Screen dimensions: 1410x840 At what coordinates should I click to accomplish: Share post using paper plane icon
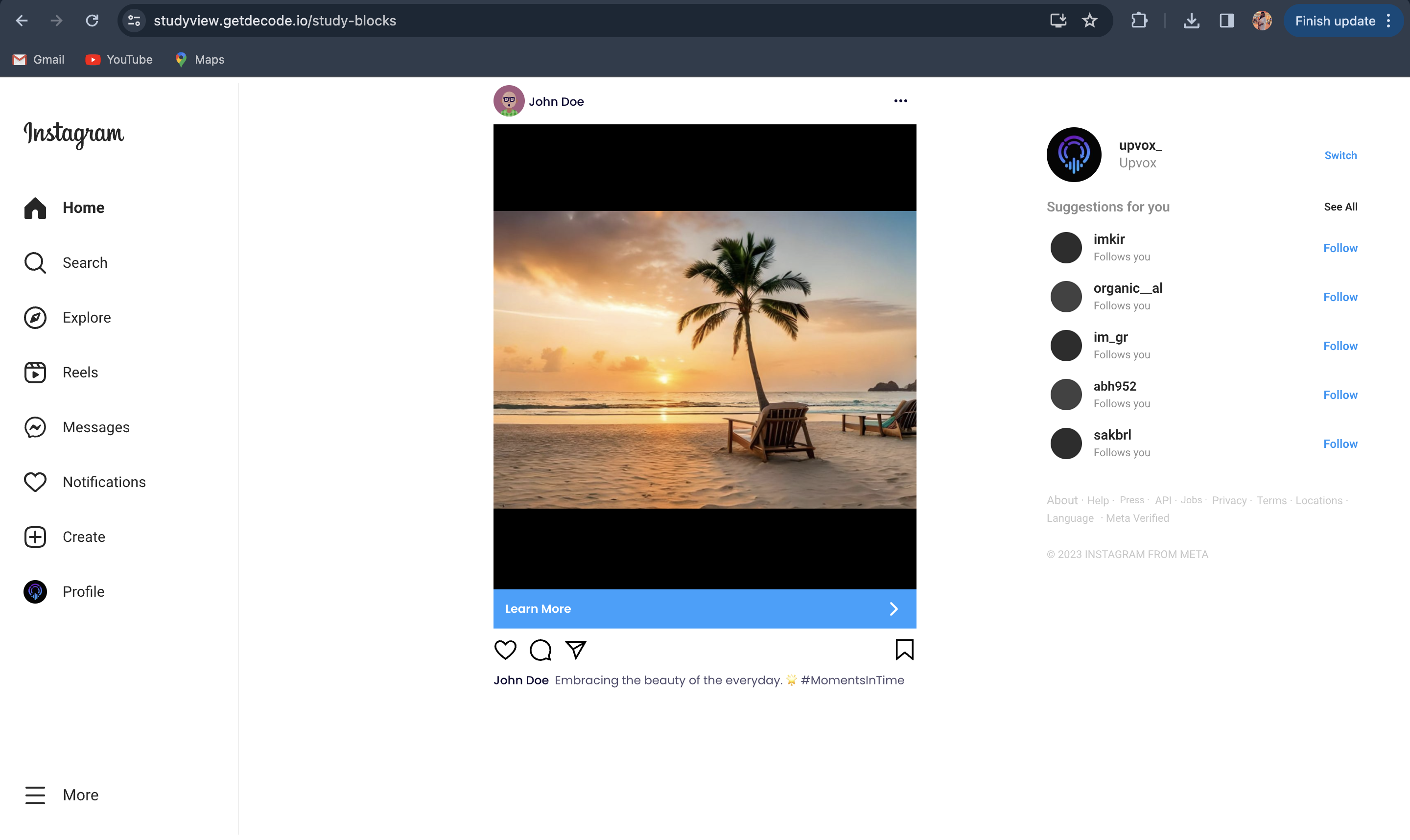coord(576,650)
